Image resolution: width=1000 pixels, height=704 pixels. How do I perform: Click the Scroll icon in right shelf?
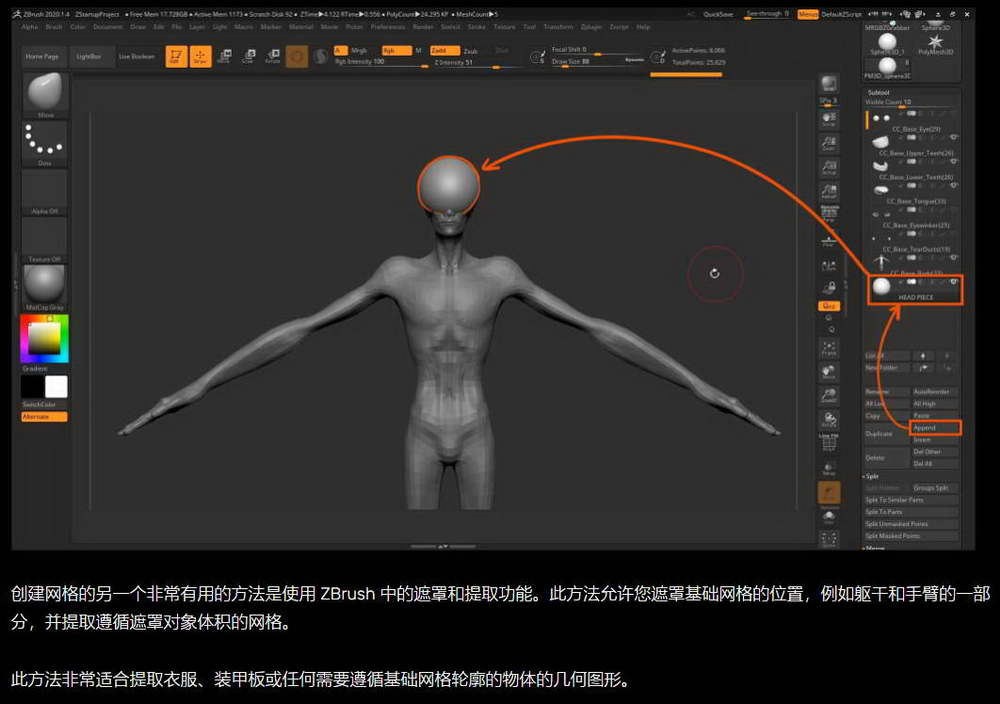(829, 119)
